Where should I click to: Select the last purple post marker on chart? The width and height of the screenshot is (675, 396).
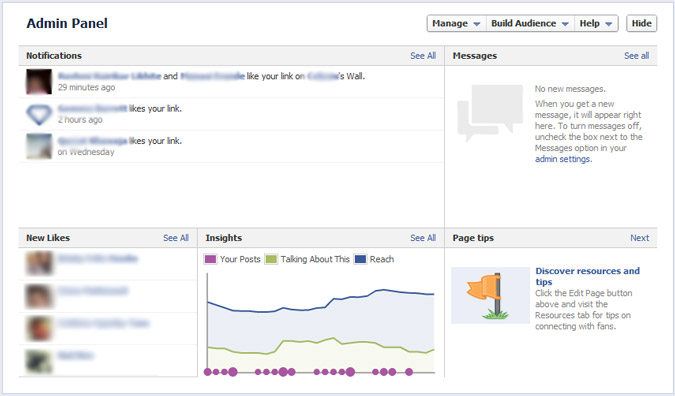click(x=409, y=372)
